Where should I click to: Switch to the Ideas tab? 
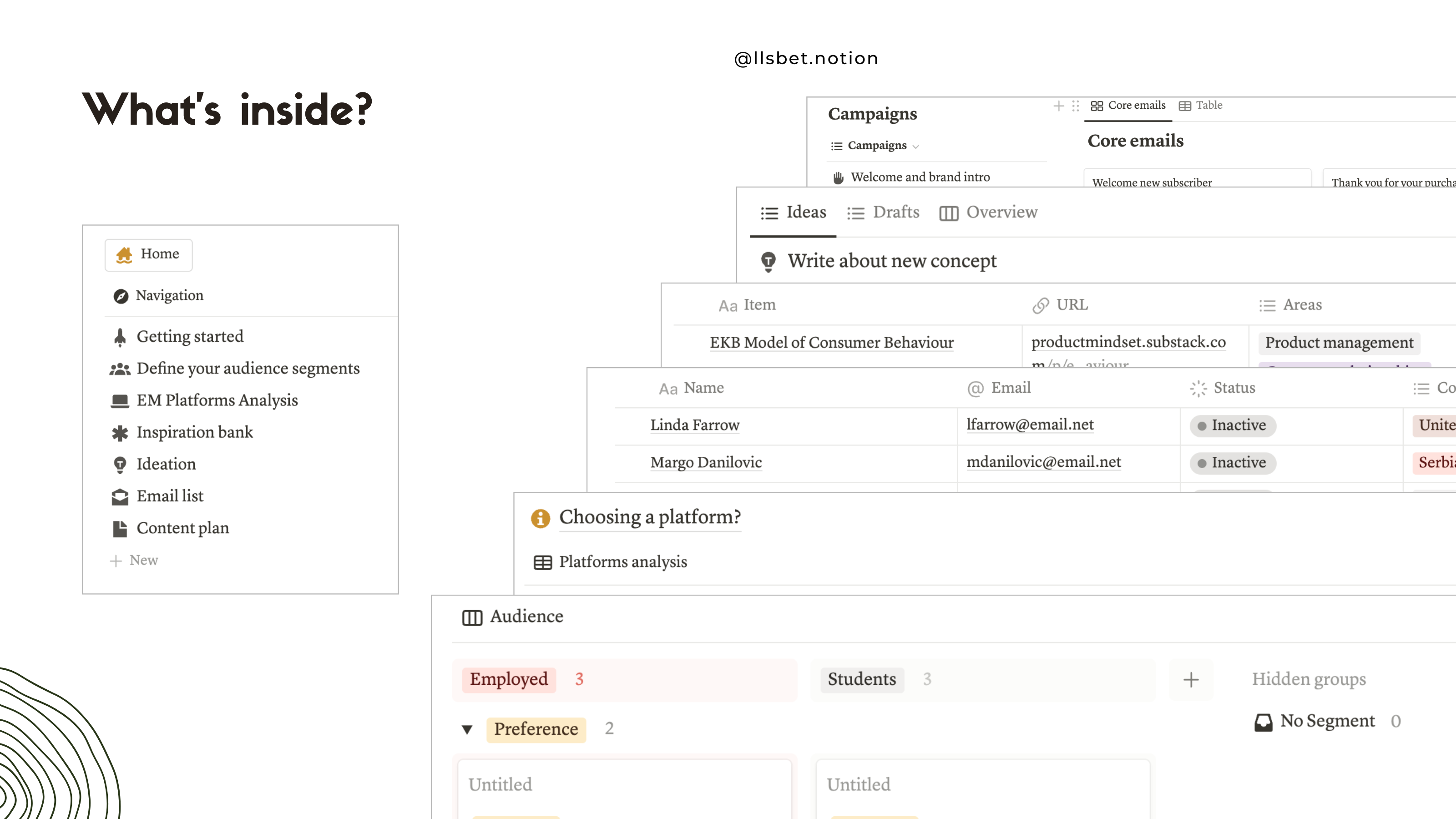pyautogui.click(x=793, y=212)
